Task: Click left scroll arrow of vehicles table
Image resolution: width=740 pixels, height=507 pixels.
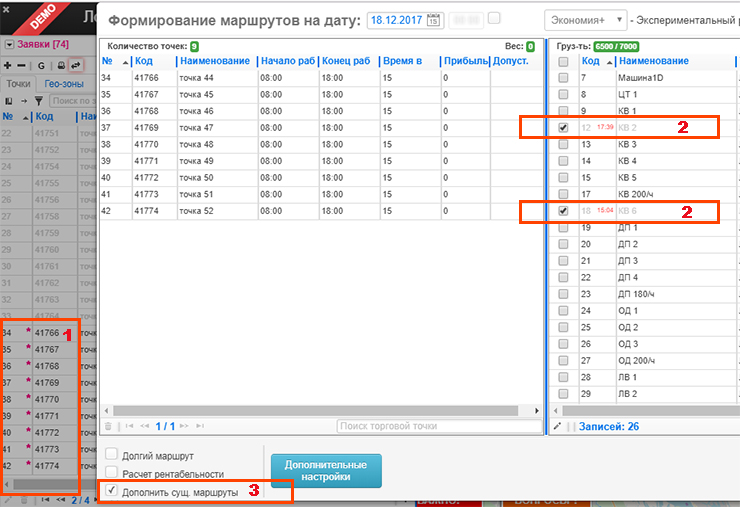Action: [555, 411]
